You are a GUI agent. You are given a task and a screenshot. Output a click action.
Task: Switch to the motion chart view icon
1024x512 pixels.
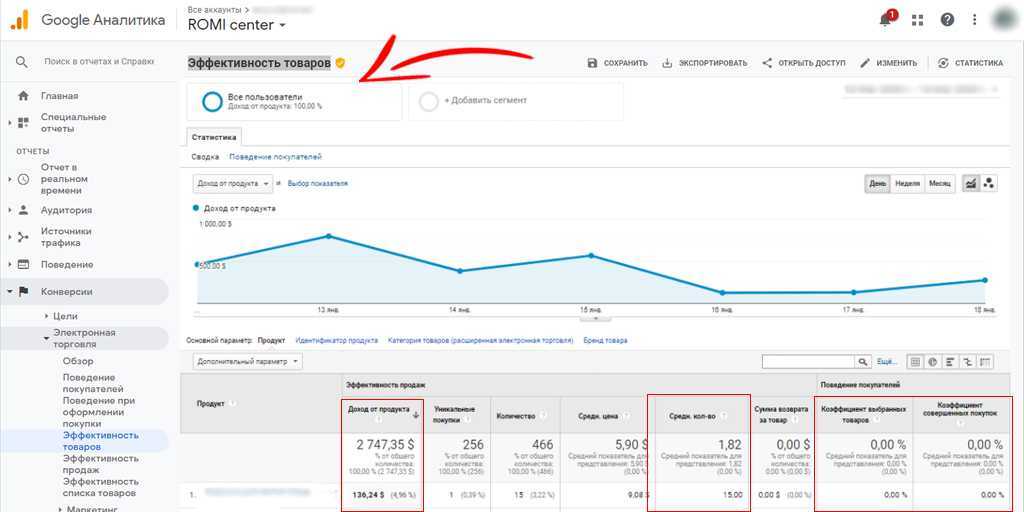(989, 183)
